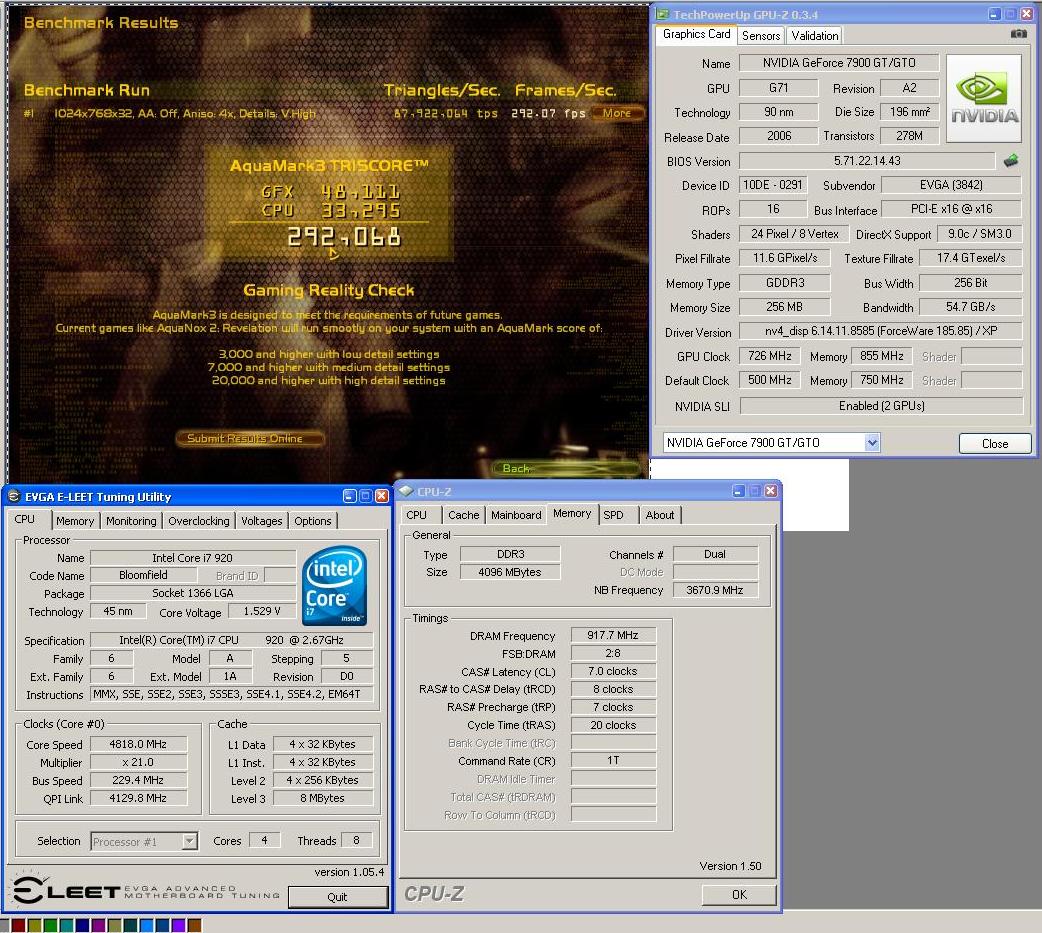Click the Bandwidth value 54.7 GB/s
Viewport: 1042px width, 933px height.
tap(970, 307)
